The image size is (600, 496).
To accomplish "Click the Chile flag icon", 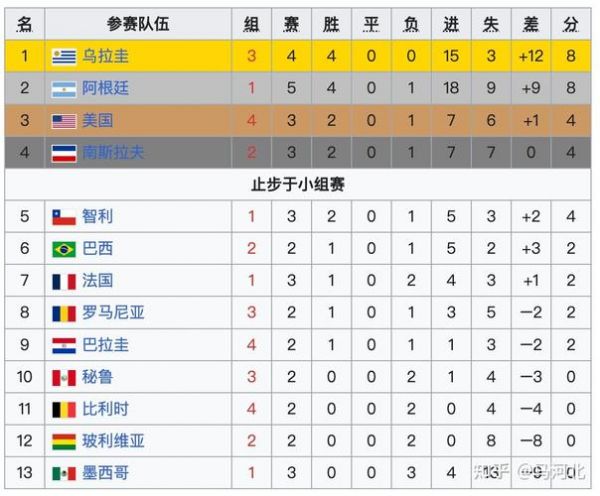I will [64, 217].
